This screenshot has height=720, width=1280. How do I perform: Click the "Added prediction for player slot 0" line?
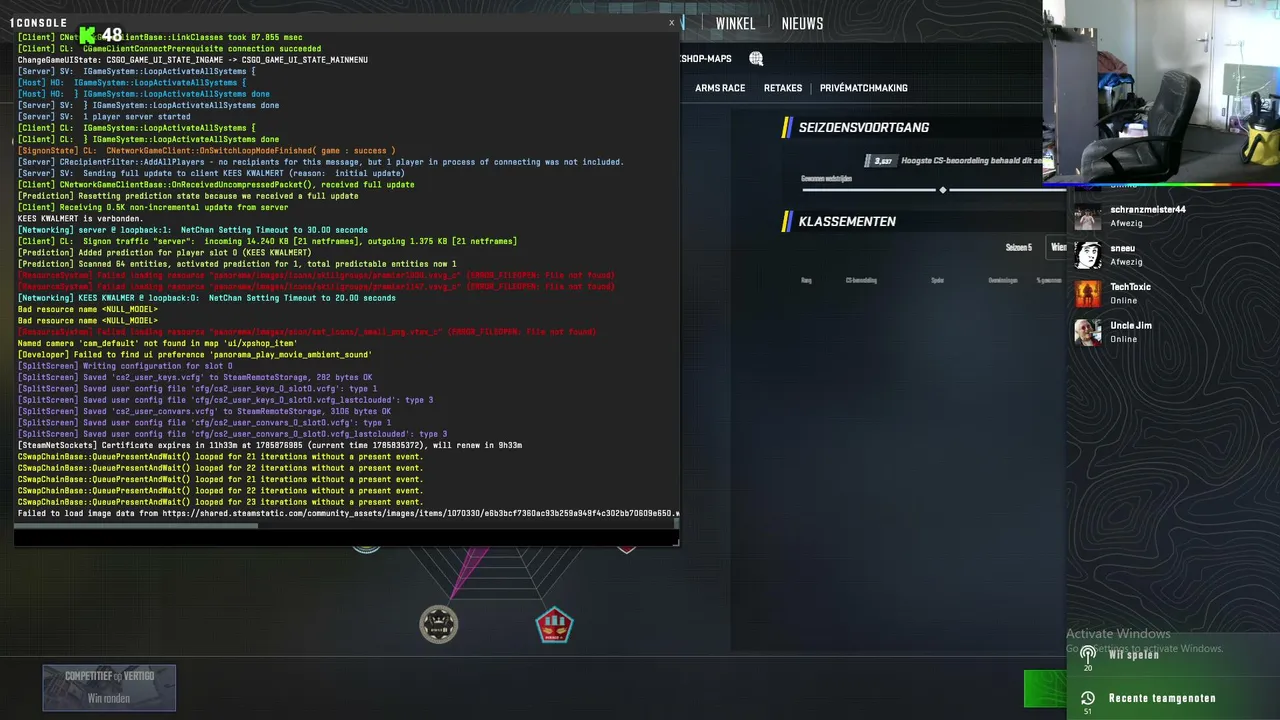coord(165,252)
